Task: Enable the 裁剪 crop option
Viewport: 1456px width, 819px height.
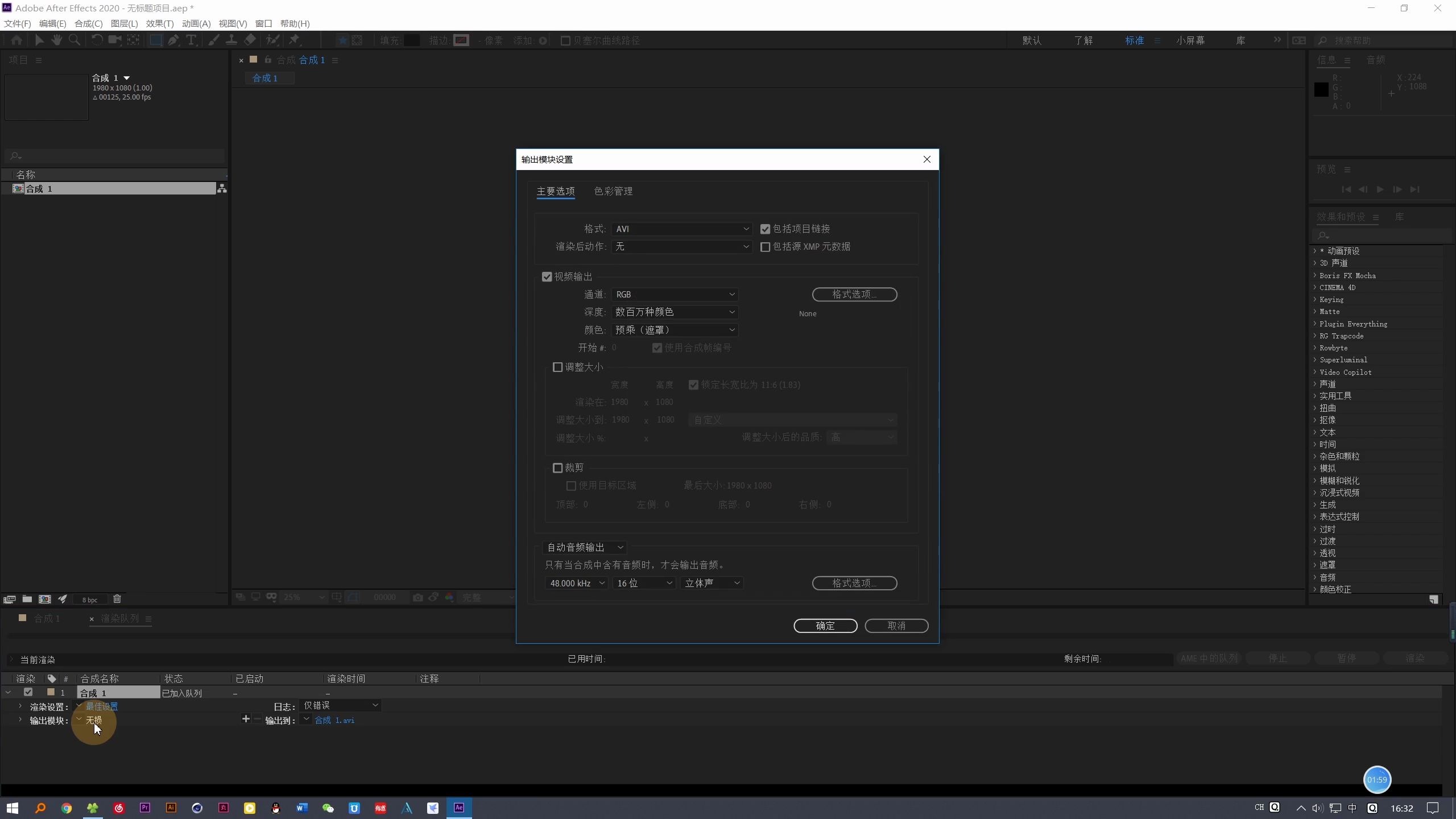Action: point(557,468)
